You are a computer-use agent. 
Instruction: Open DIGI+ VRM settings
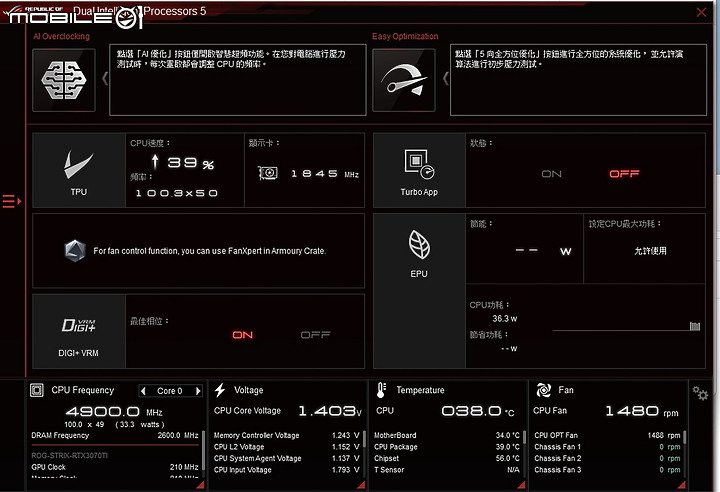coord(79,331)
